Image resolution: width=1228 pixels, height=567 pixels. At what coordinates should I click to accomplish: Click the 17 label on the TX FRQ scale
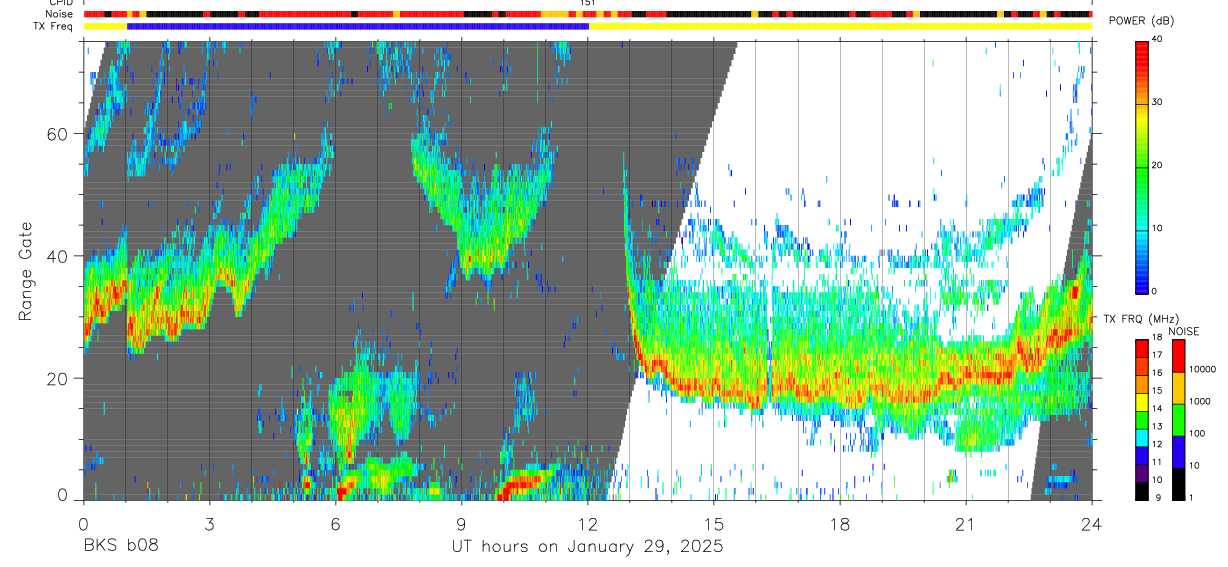pos(1158,354)
